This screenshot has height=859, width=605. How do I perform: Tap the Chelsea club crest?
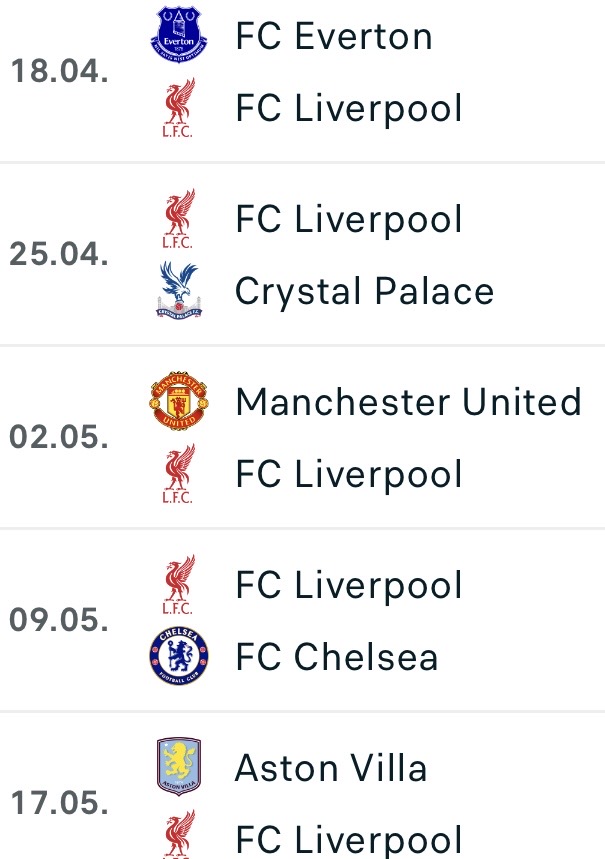pos(179,657)
